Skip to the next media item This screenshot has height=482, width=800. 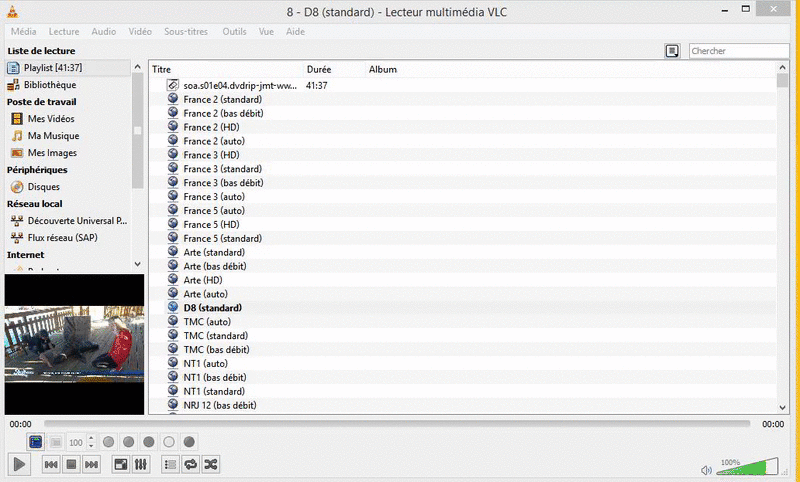(x=91, y=464)
